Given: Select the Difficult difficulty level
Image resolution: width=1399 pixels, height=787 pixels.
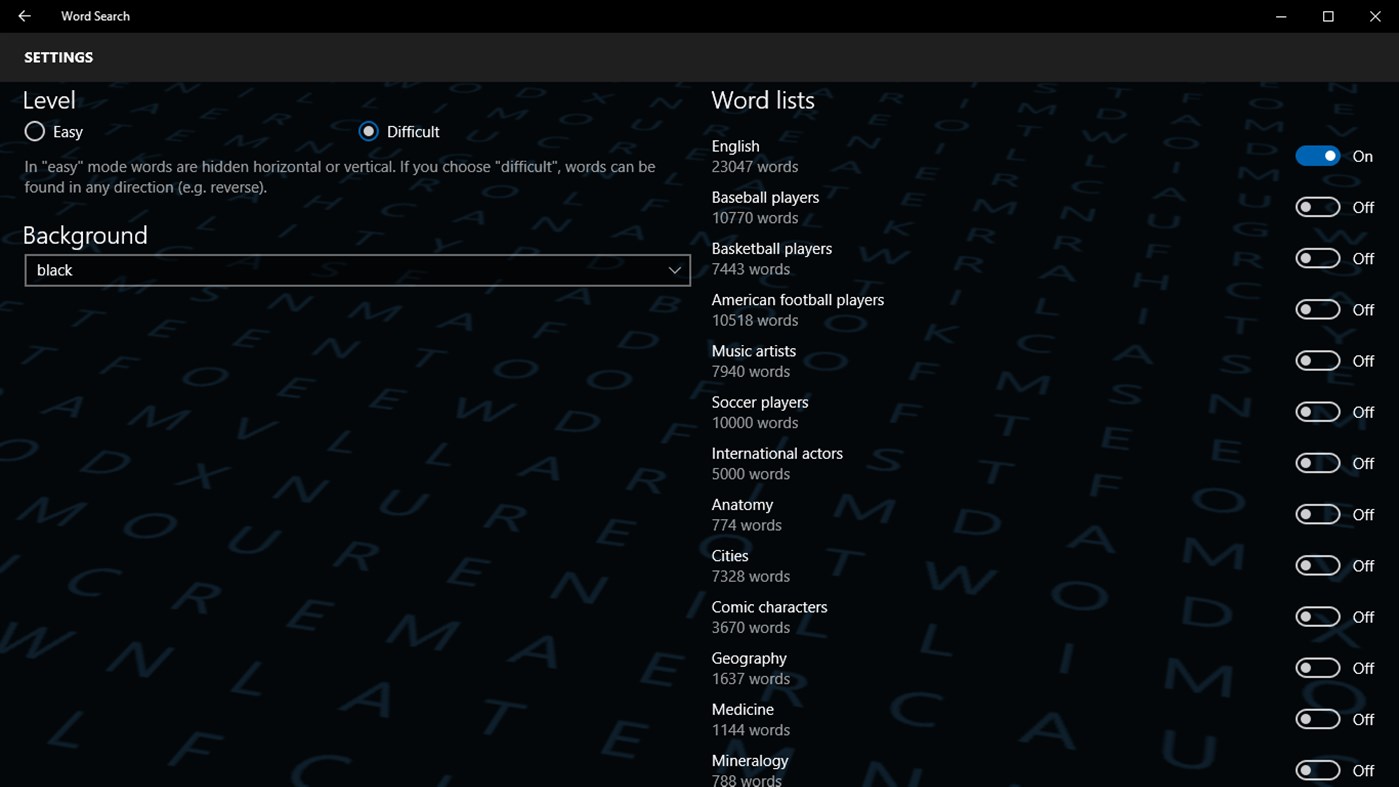Looking at the screenshot, I should click(x=368, y=131).
